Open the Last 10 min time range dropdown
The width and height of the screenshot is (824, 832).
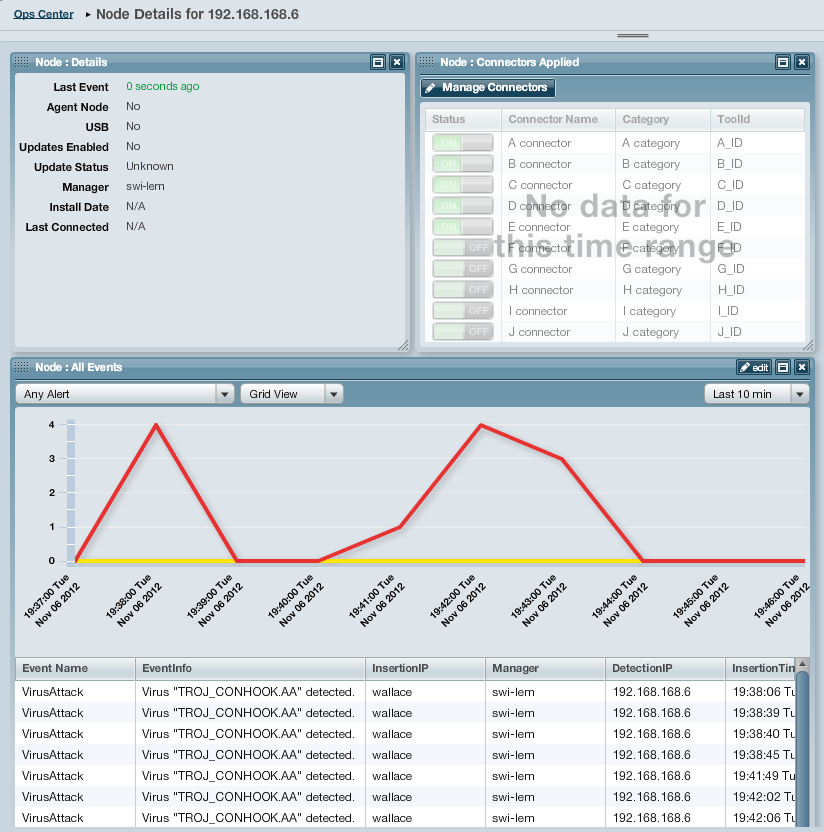757,394
